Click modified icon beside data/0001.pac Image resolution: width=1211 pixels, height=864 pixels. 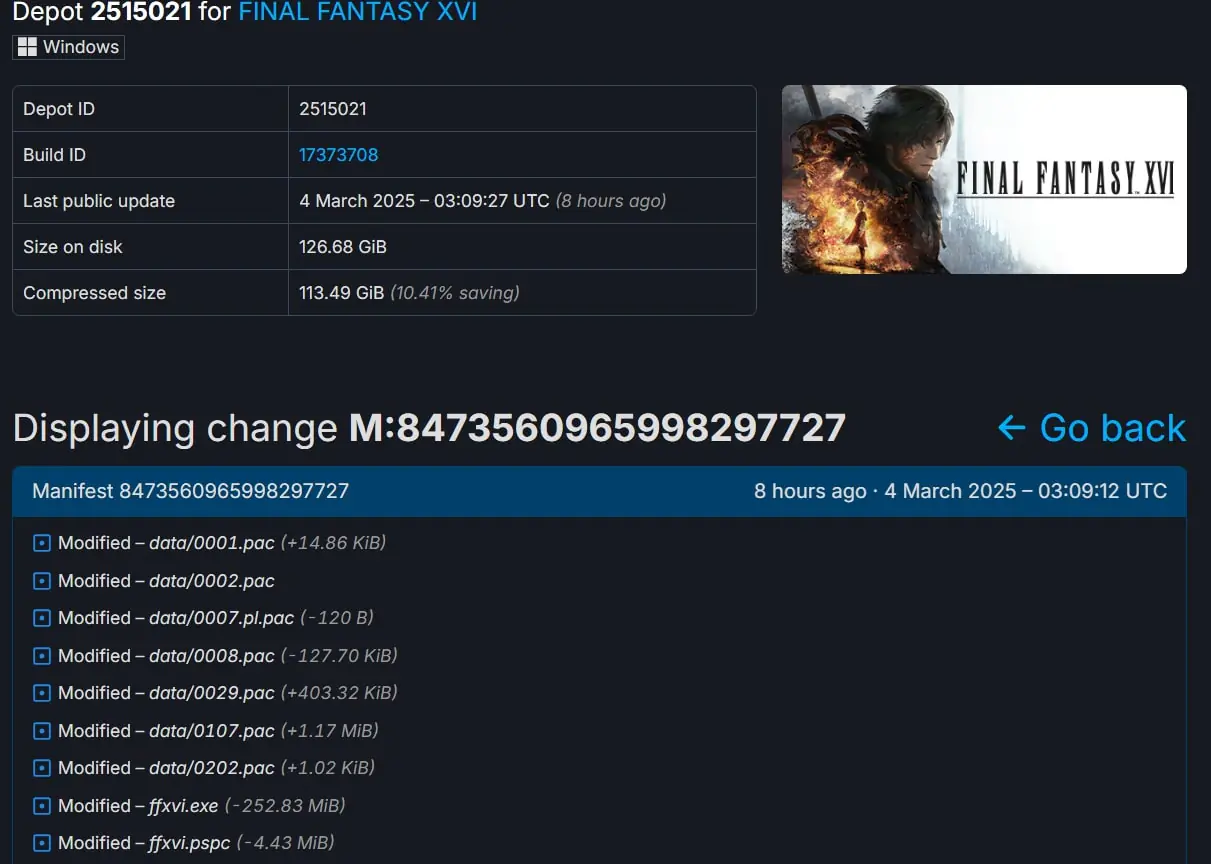[41, 543]
